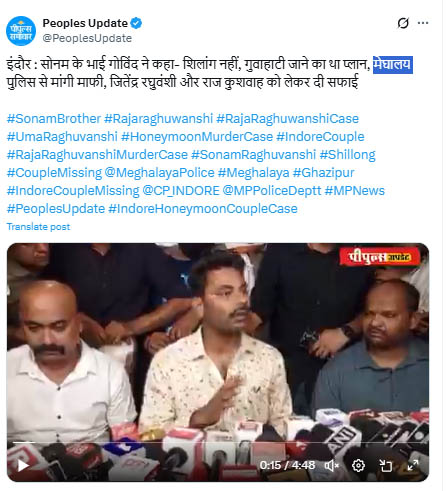Click the Peoples Update profile avatar
447x491 pixels.
pos(21,31)
